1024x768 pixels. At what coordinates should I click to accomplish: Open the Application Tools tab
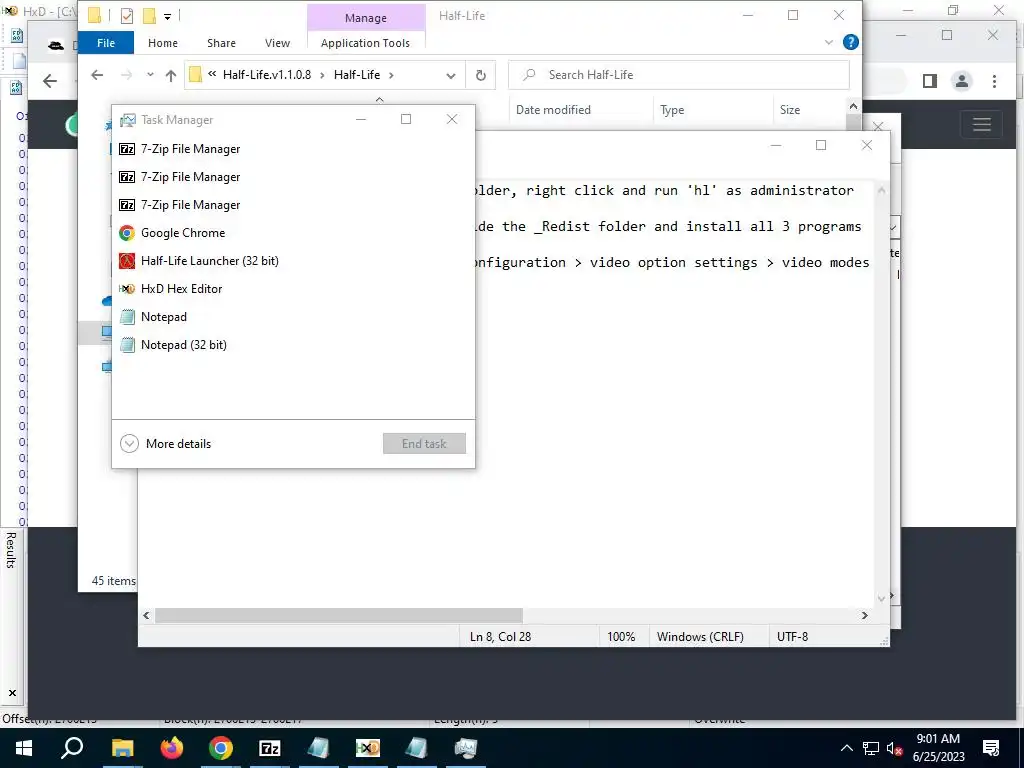click(x=366, y=43)
